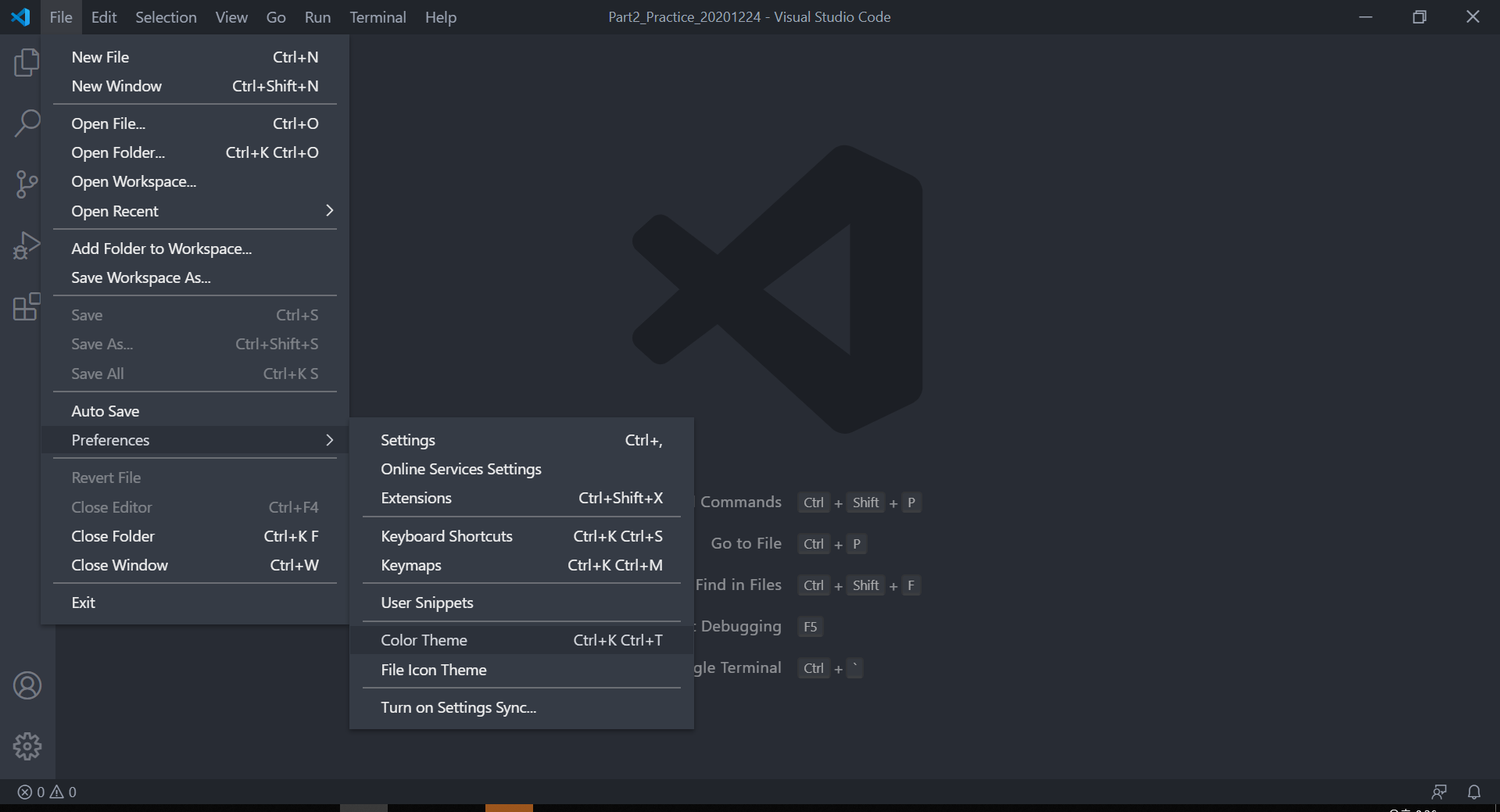This screenshot has height=812, width=1500.
Task: Open the Selection menu
Action: click(166, 17)
